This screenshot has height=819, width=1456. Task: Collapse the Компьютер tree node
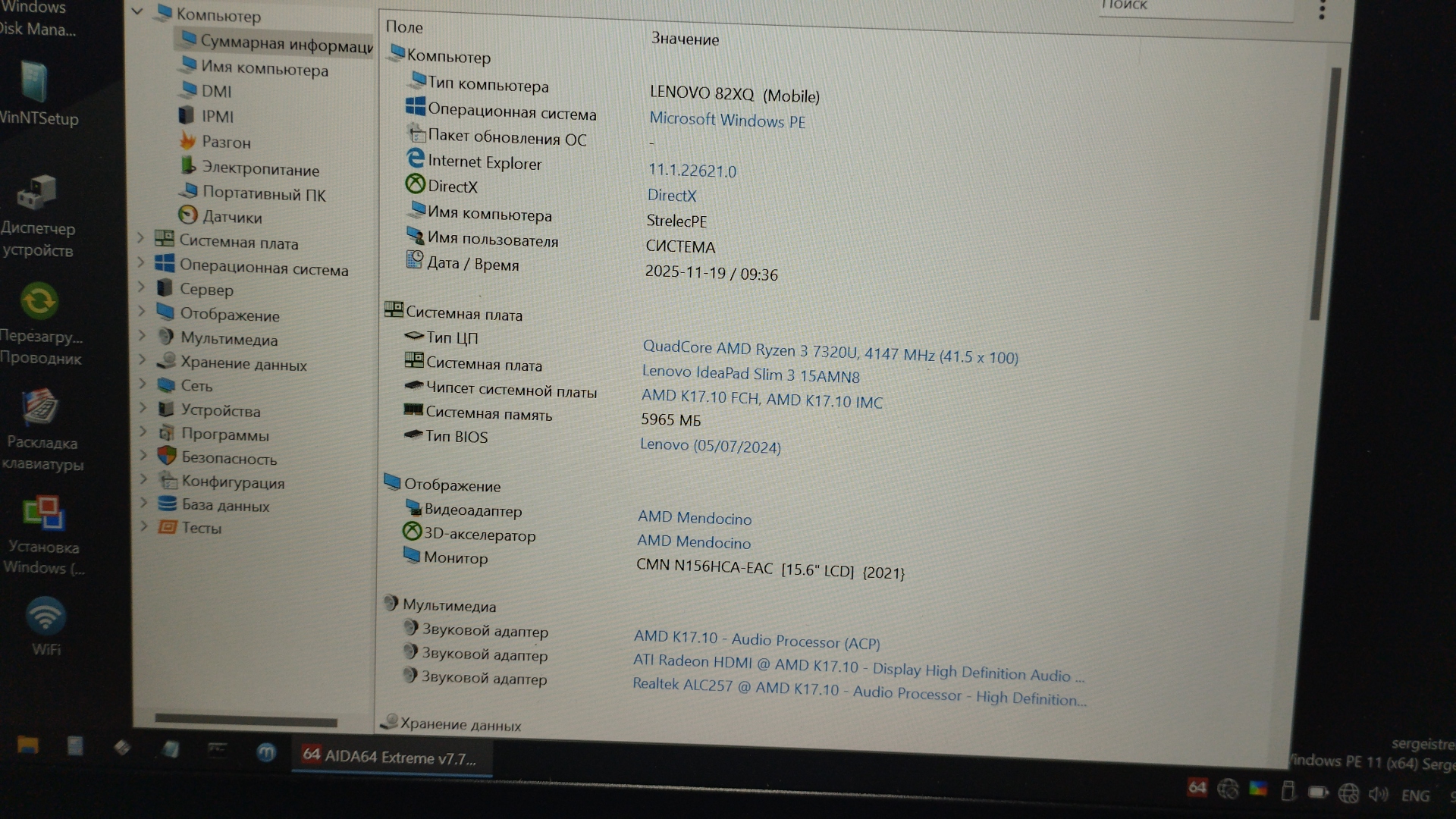coord(137,11)
